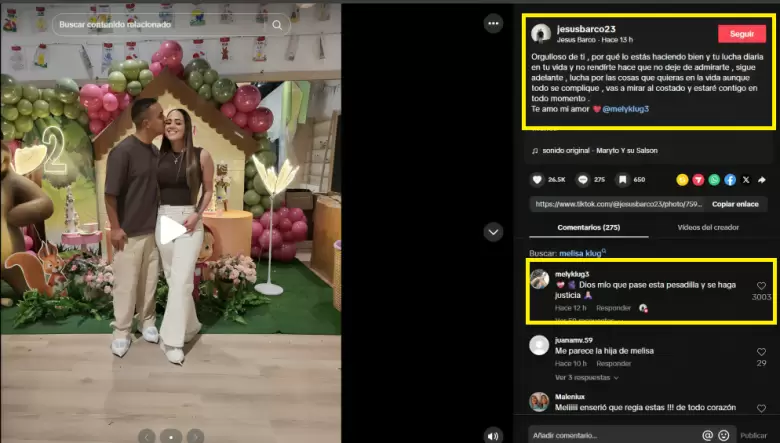780x443 pixels.
Task: Share the post on X
Action: [746, 180]
